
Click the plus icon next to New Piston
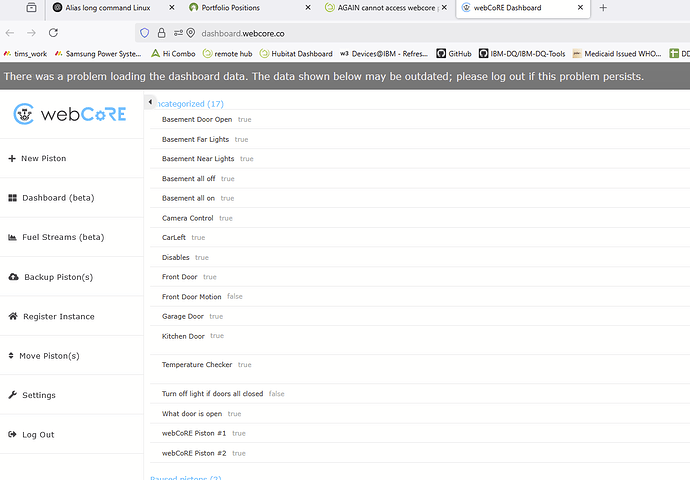point(12,158)
